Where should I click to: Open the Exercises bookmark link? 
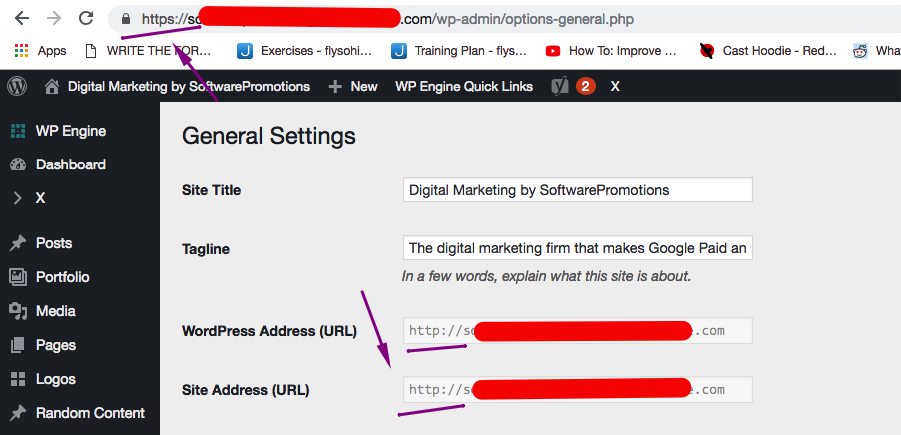click(x=305, y=51)
